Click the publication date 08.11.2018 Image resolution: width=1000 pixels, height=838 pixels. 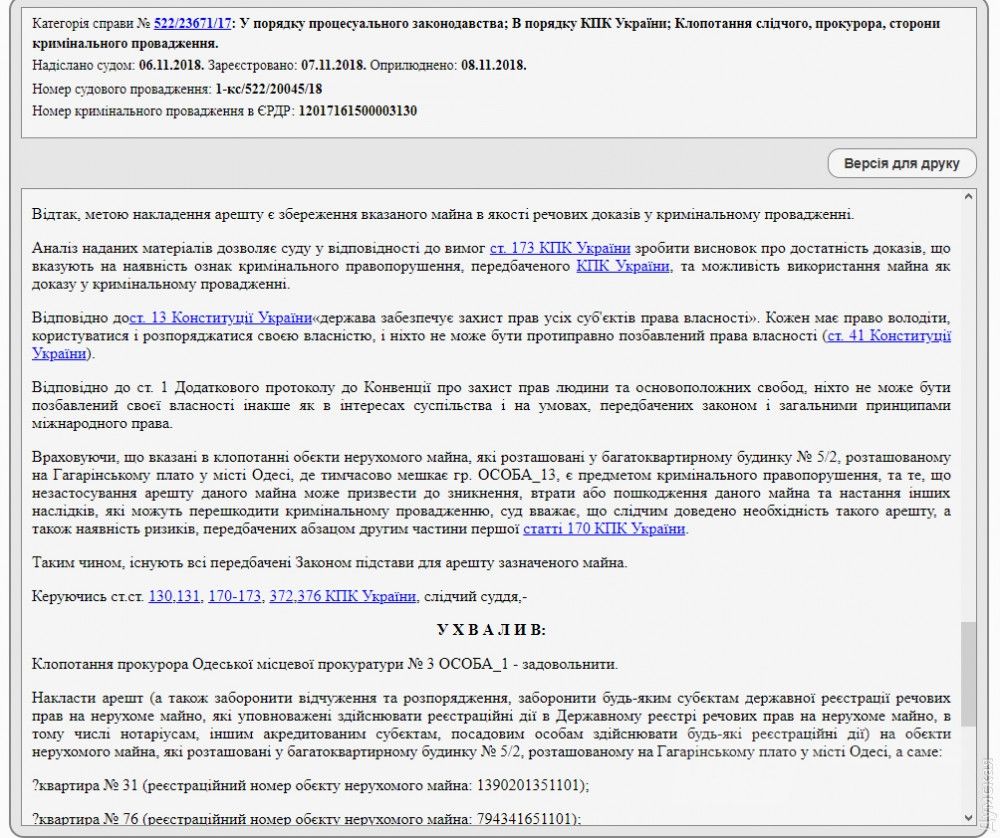pos(493,66)
